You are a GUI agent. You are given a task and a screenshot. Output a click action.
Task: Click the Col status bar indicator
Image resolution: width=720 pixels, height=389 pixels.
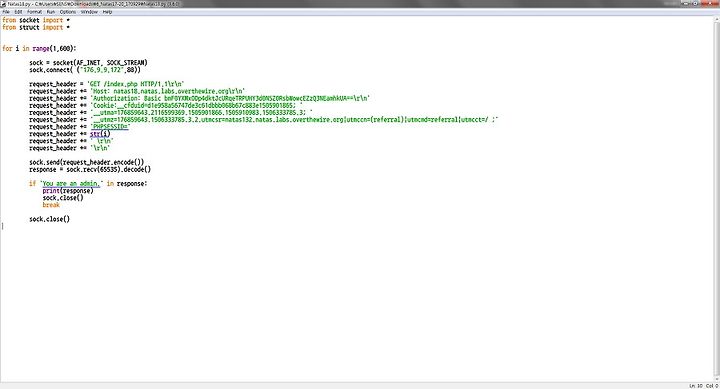712,386
